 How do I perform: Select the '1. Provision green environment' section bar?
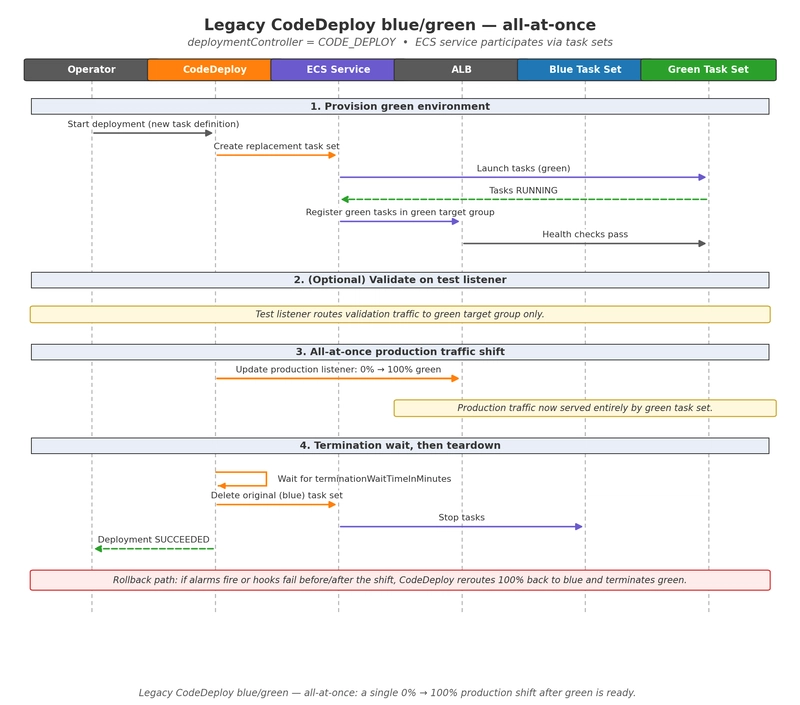tap(400, 106)
